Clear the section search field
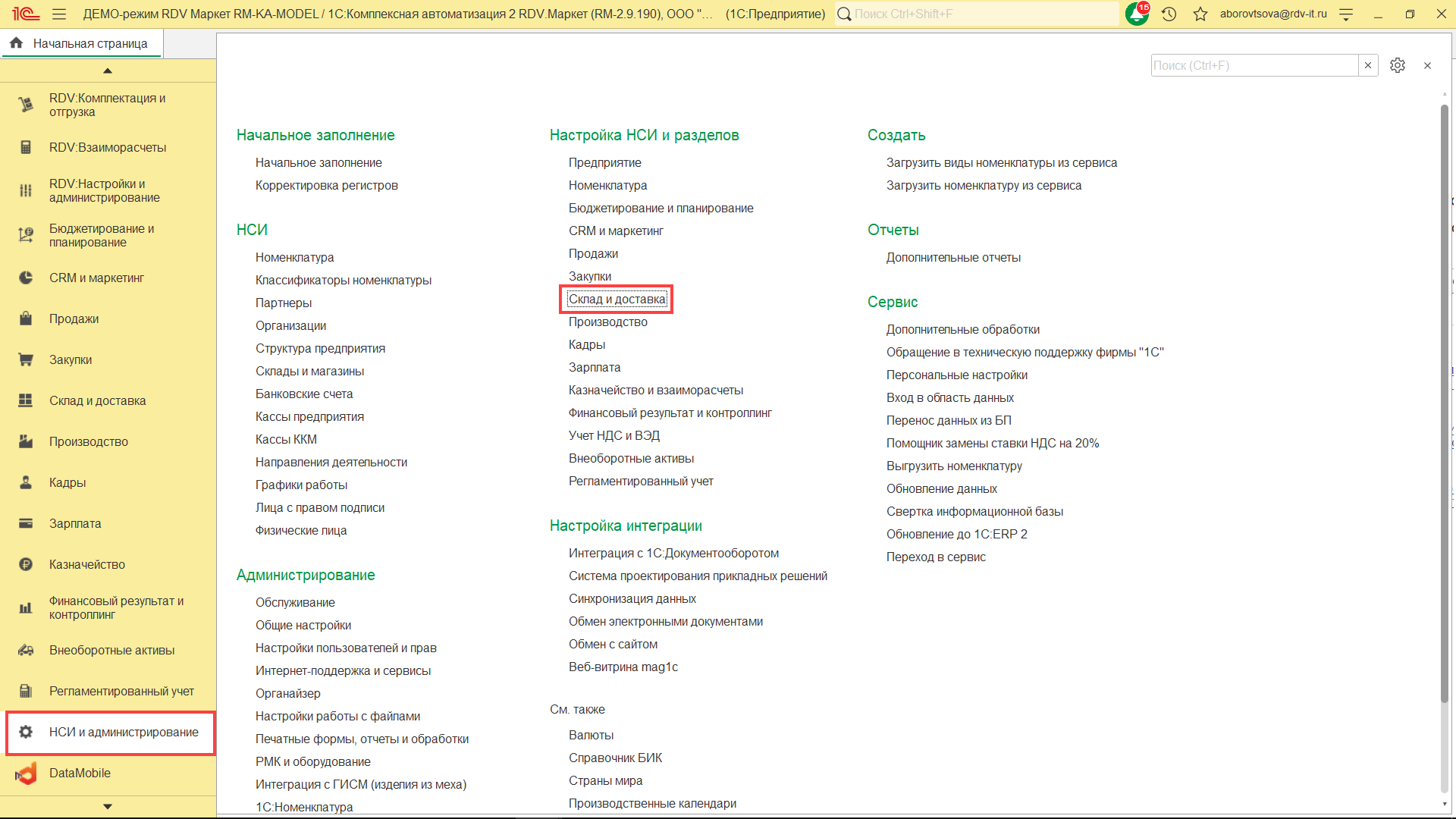The width and height of the screenshot is (1456, 819). (1368, 65)
